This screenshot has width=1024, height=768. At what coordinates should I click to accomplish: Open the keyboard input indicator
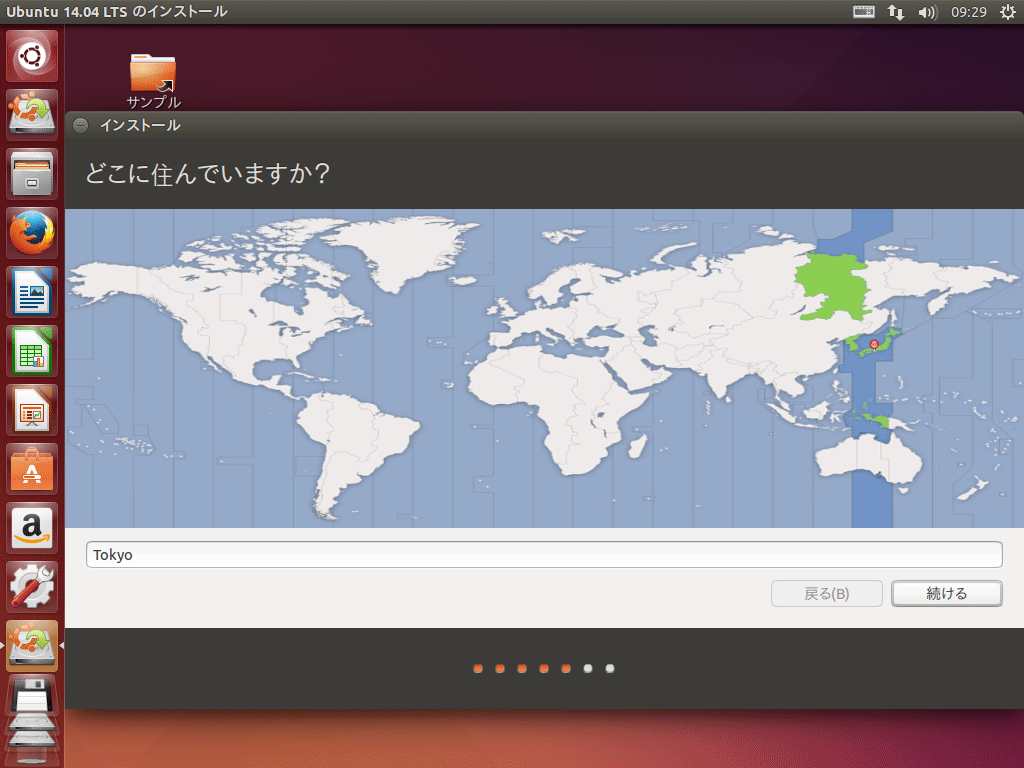click(x=863, y=12)
